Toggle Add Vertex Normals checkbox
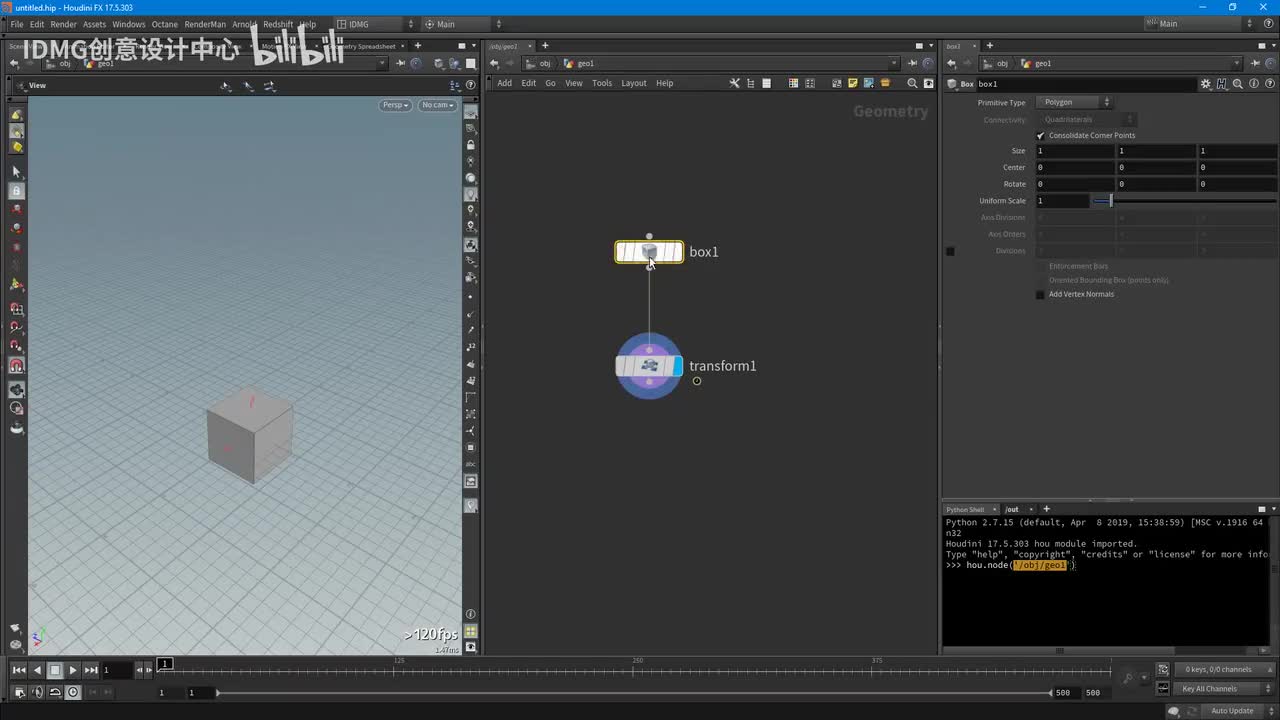Viewport: 1280px width, 720px height. coord(1040,294)
